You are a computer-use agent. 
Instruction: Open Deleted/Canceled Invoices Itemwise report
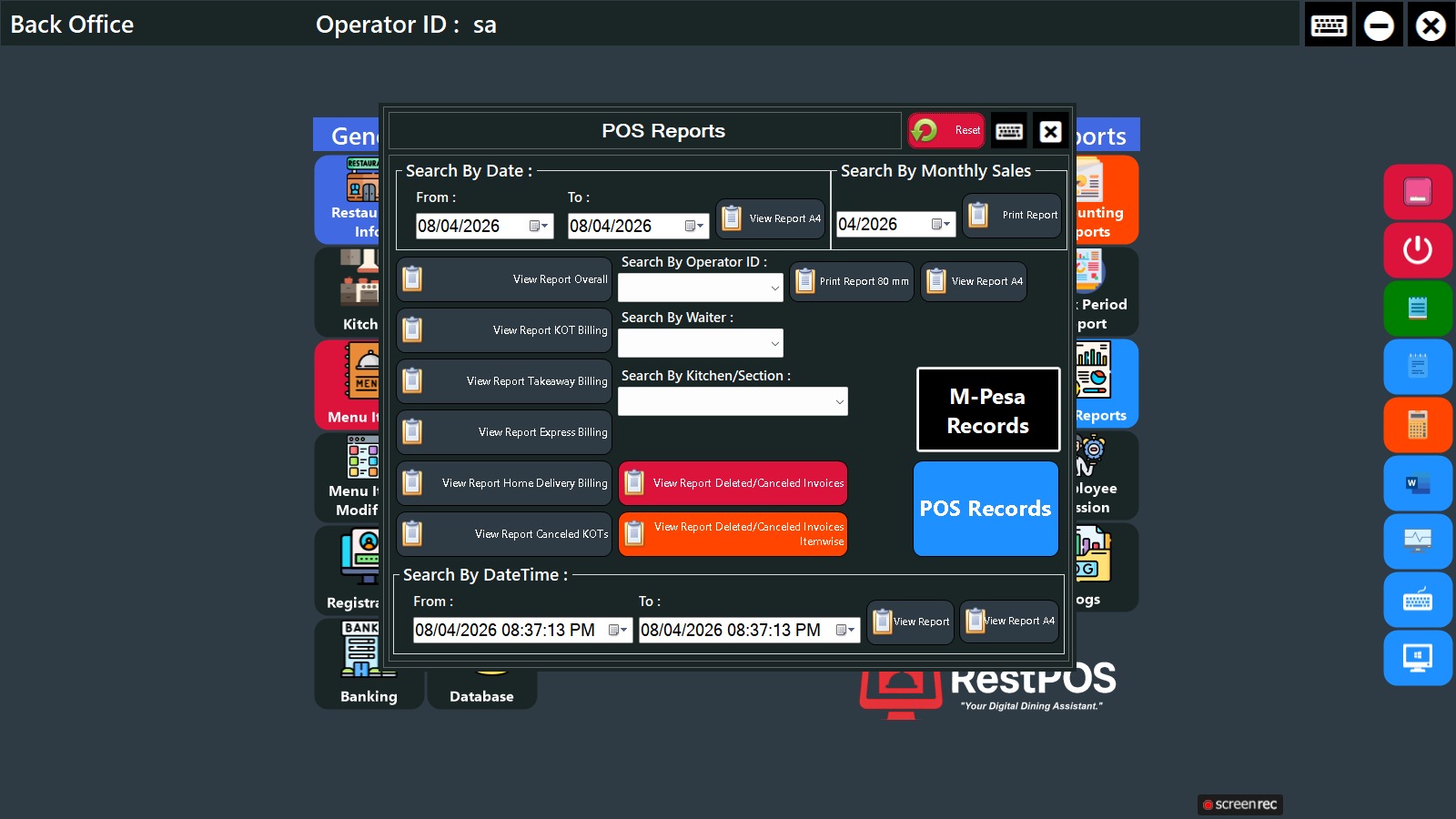(733, 534)
